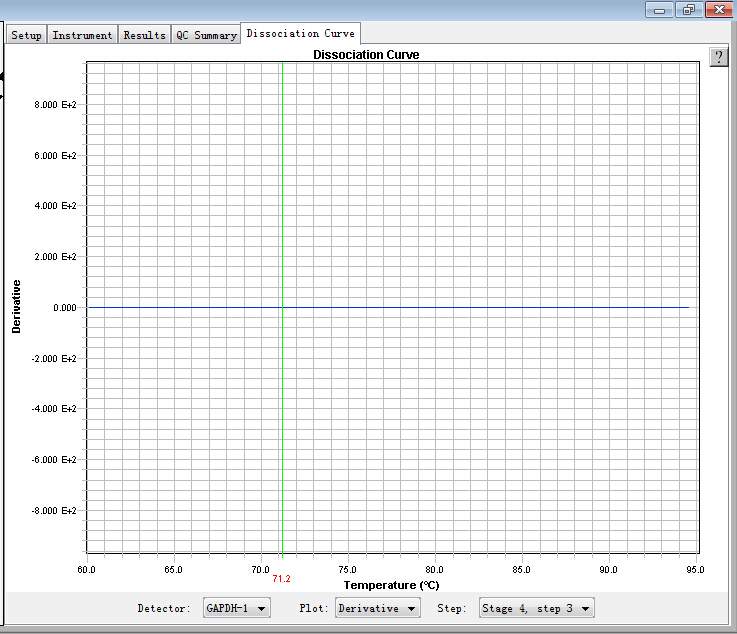Close the window with the red X
The height and width of the screenshot is (634, 737).
coord(719,10)
